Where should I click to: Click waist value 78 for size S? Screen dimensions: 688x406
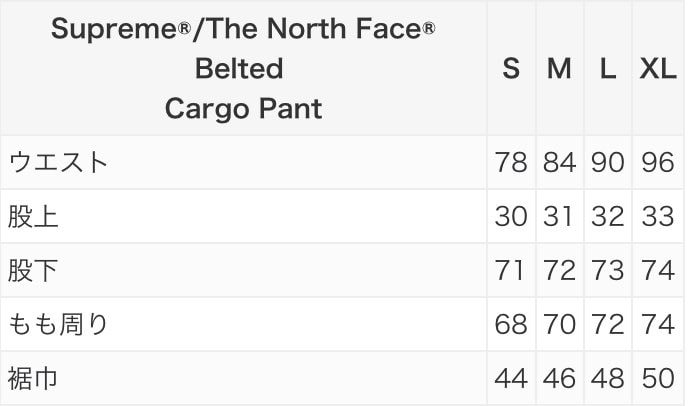[511, 162]
